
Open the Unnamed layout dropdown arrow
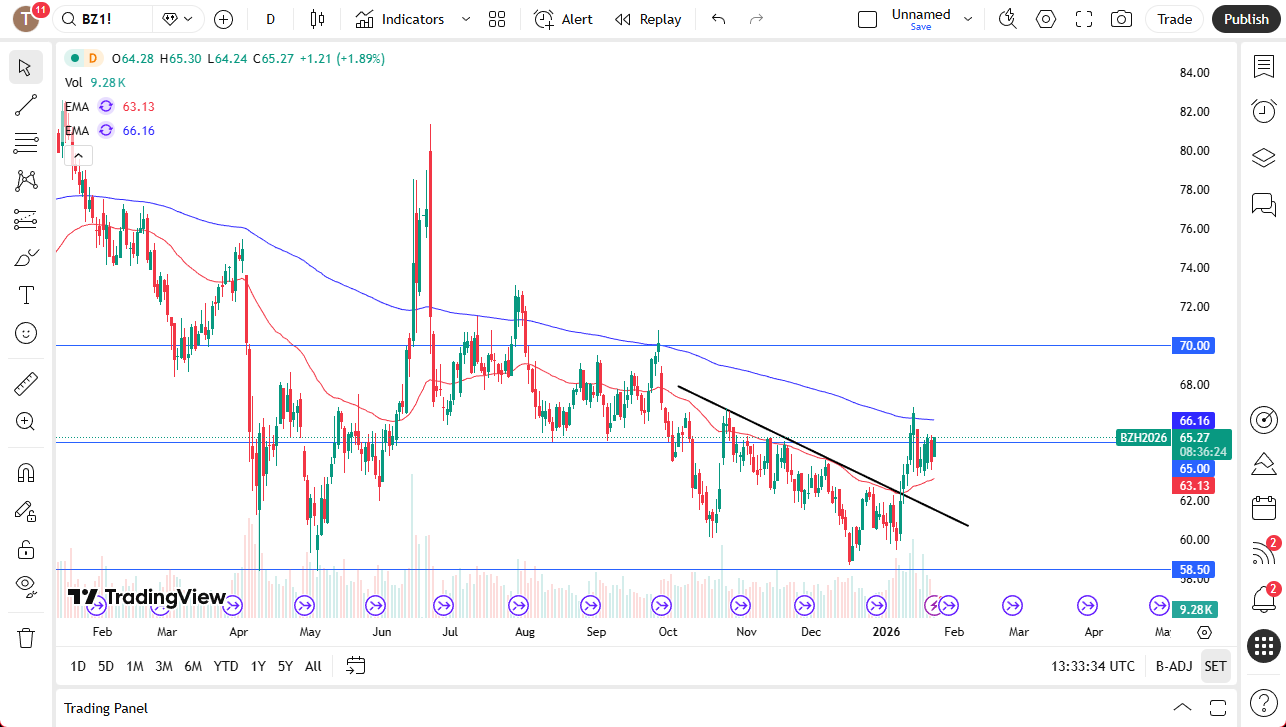[x=967, y=19]
